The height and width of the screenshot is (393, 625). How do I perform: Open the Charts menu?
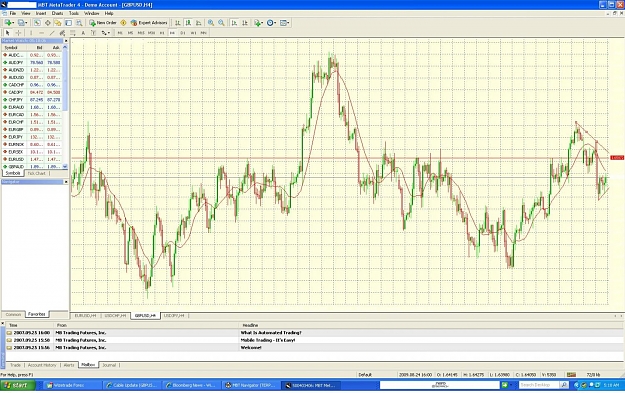coord(57,13)
